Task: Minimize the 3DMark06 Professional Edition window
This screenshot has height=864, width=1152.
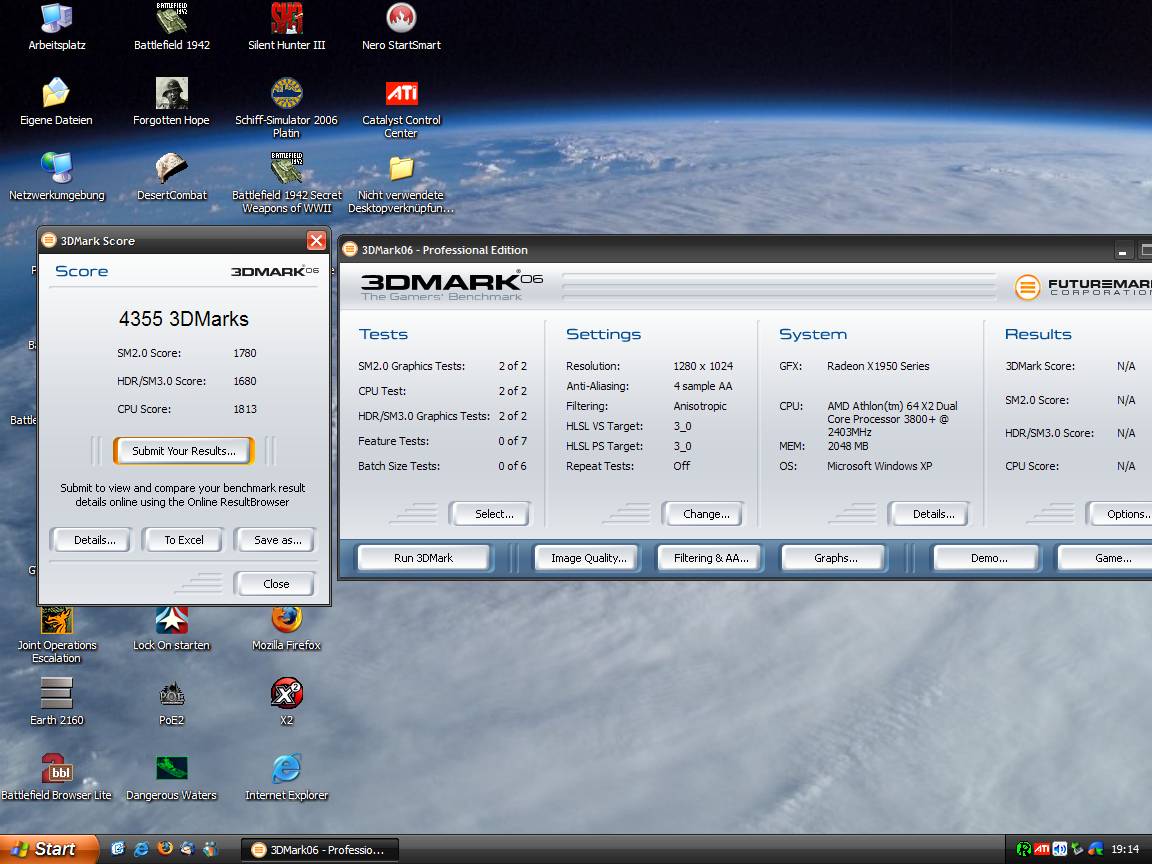Action: coord(1122,252)
